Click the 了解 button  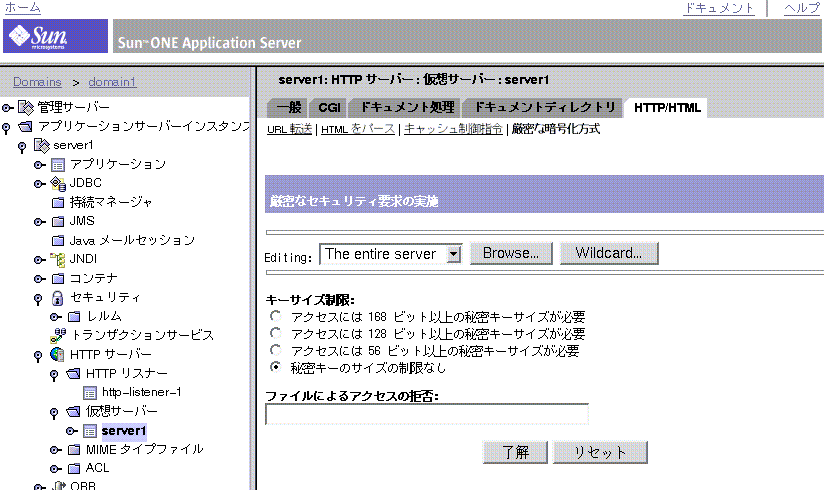515,452
